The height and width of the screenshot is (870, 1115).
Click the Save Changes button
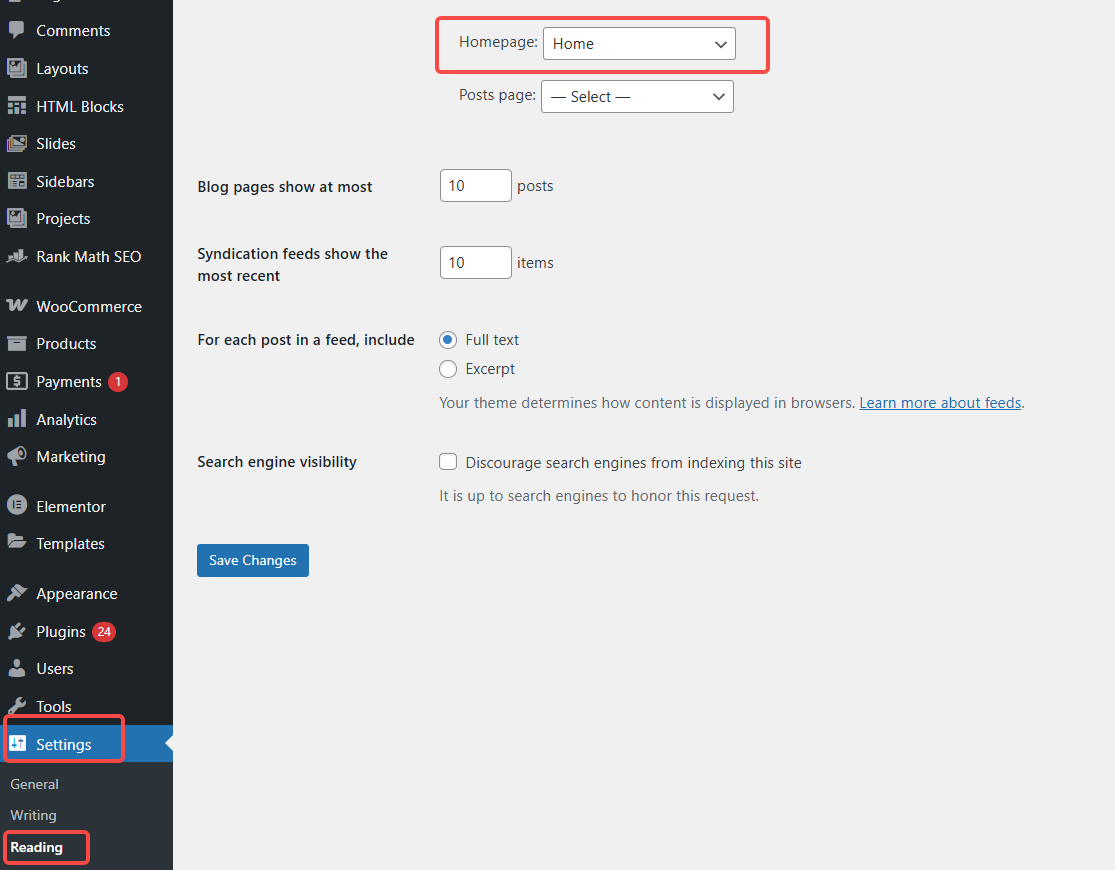tap(253, 560)
